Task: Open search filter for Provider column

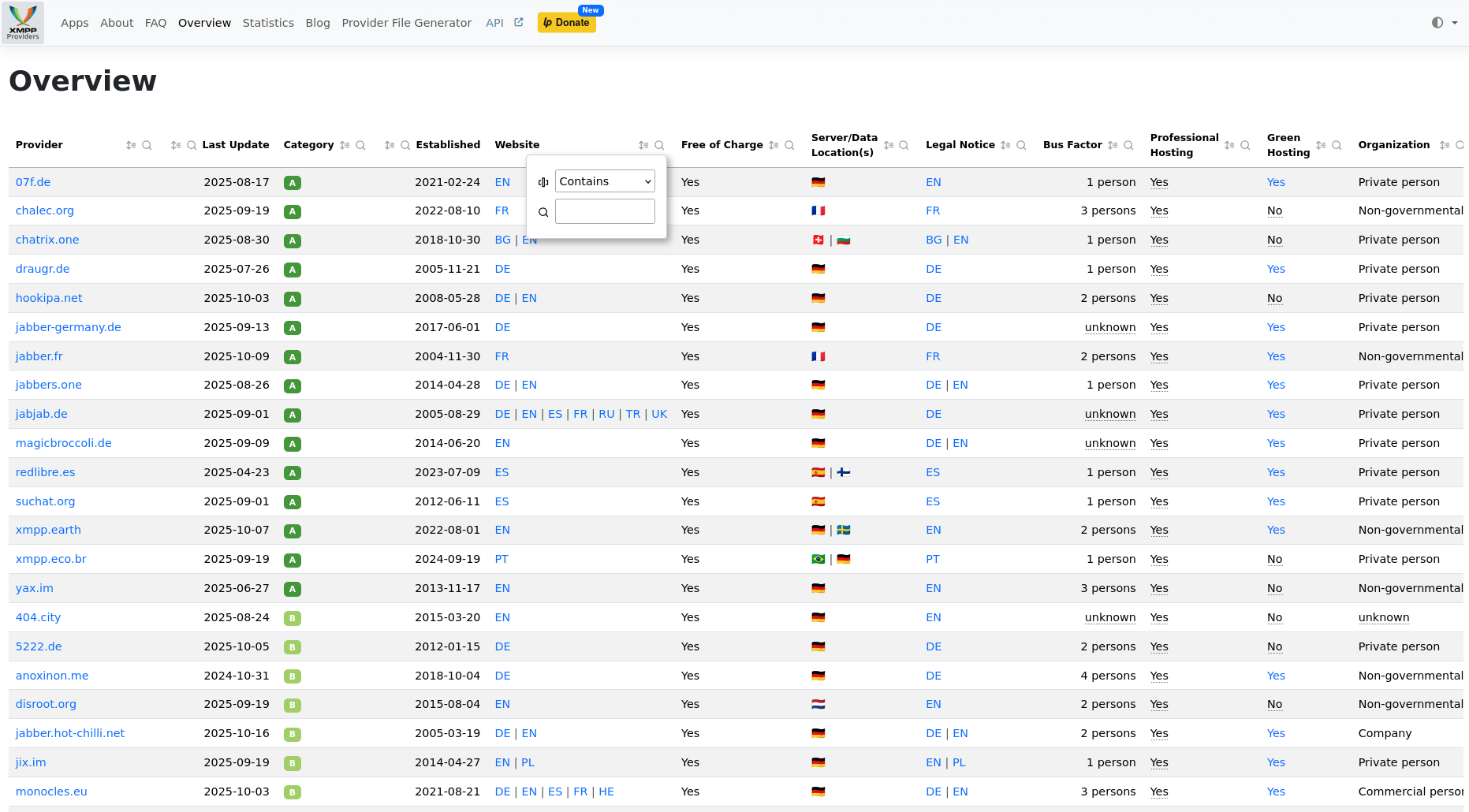Action: (x=147, y=145)
